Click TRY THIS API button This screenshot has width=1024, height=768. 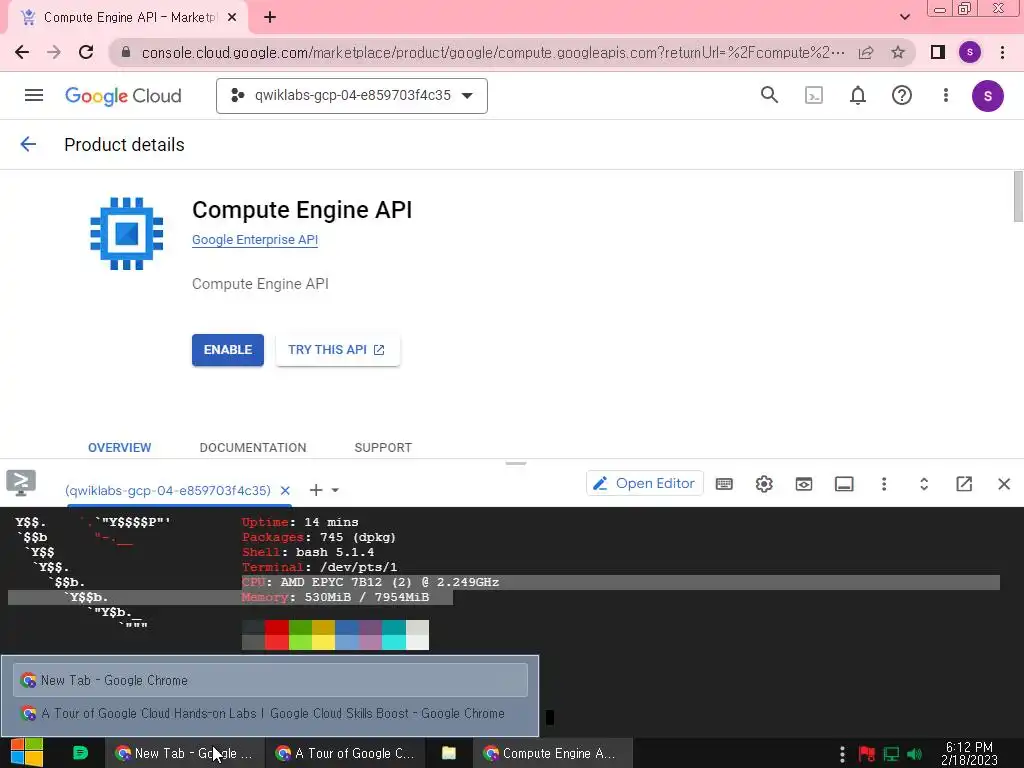(x=337, y=350)
